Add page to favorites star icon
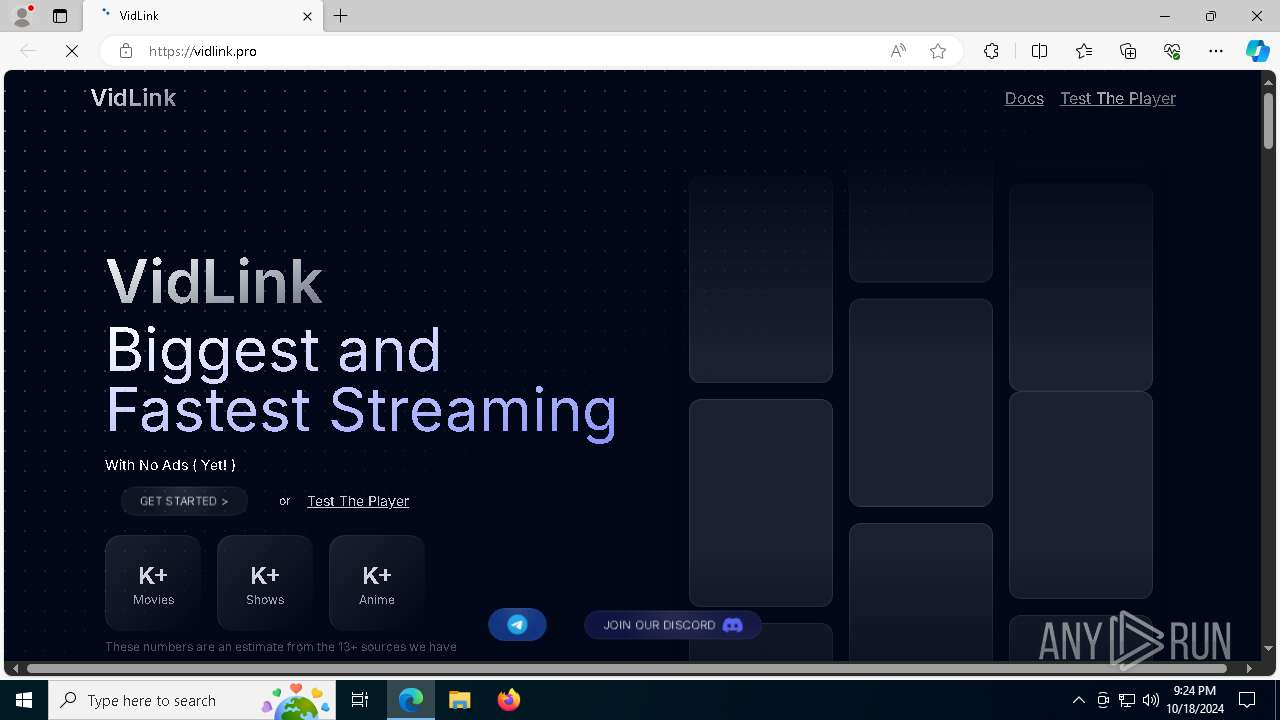1280x720 pixels. click(x=938, y=51)
